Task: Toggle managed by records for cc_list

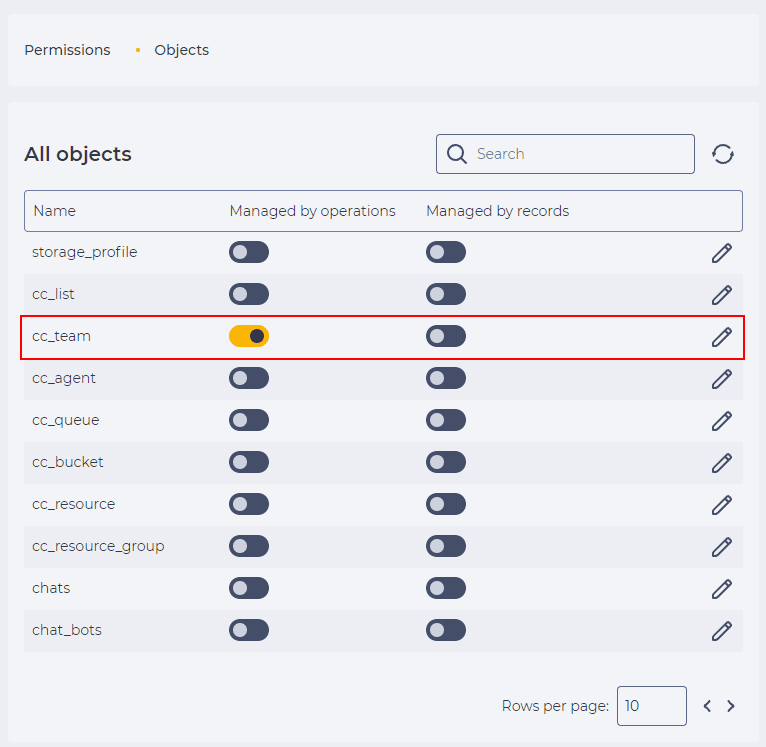Action: 446,294
